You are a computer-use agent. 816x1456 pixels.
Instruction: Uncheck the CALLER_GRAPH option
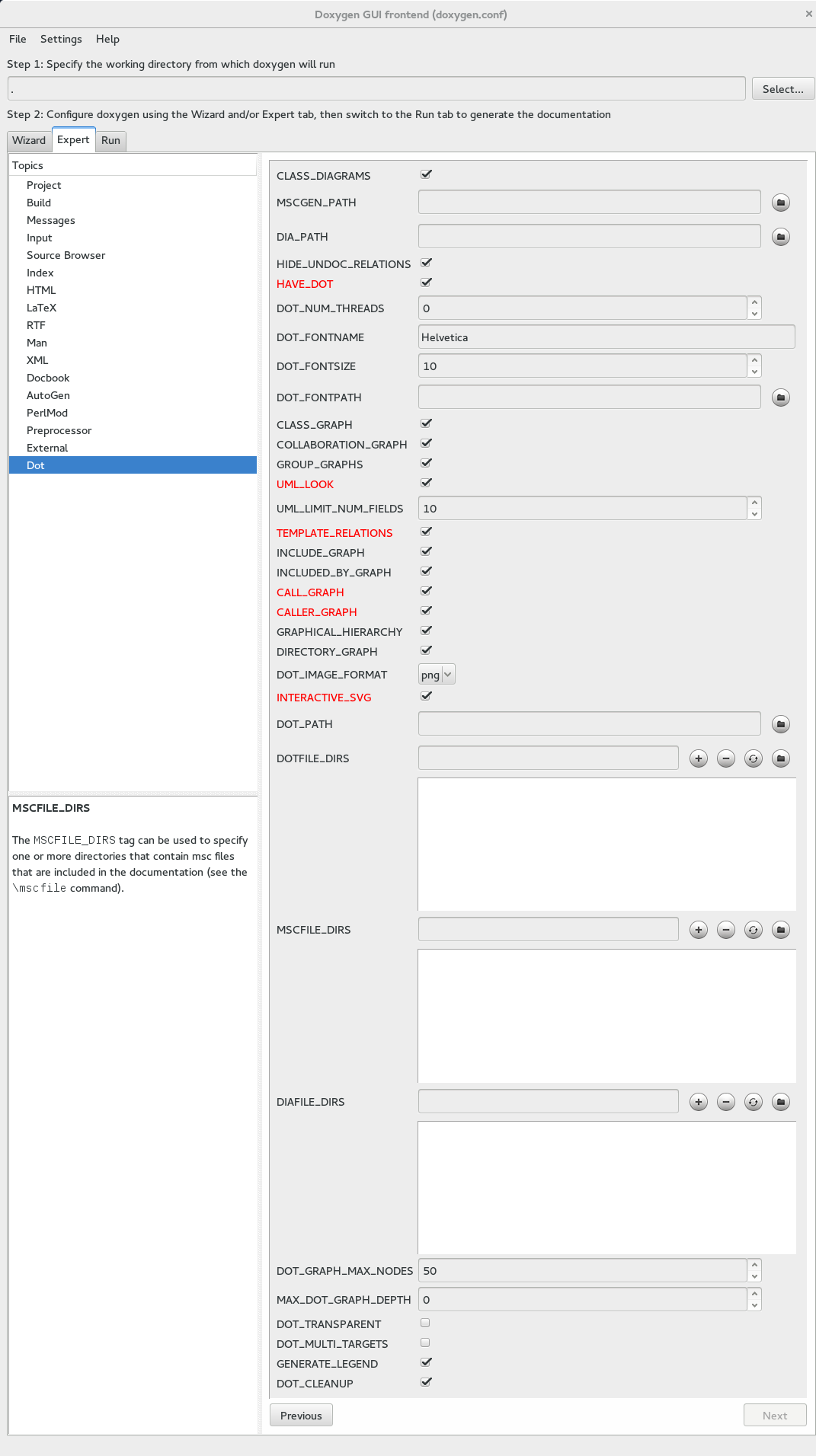tap(426, 611)
